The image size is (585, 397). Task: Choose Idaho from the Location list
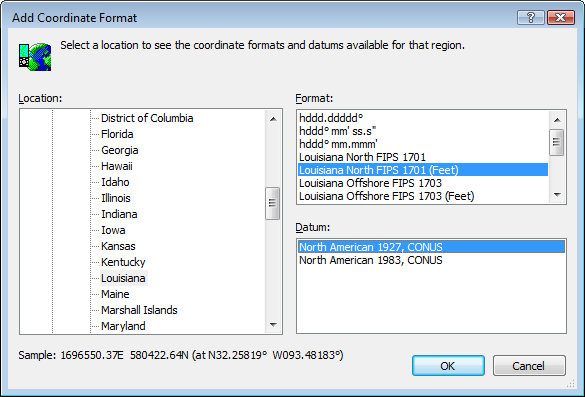tap(115, 182)
